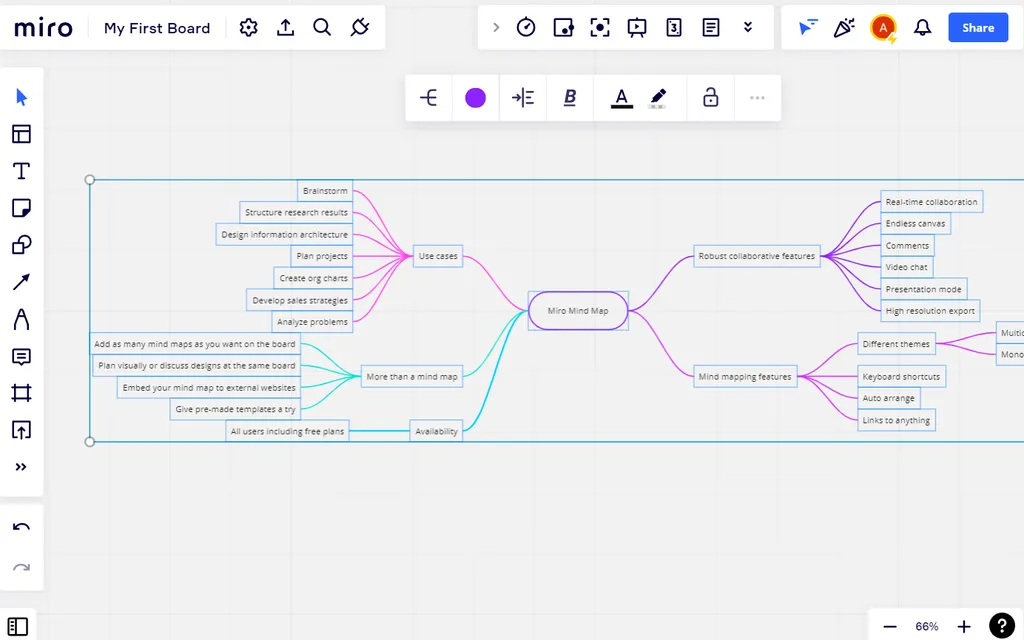Select the Sticky note tool
1024x640 pixels.
pos(22,208)
